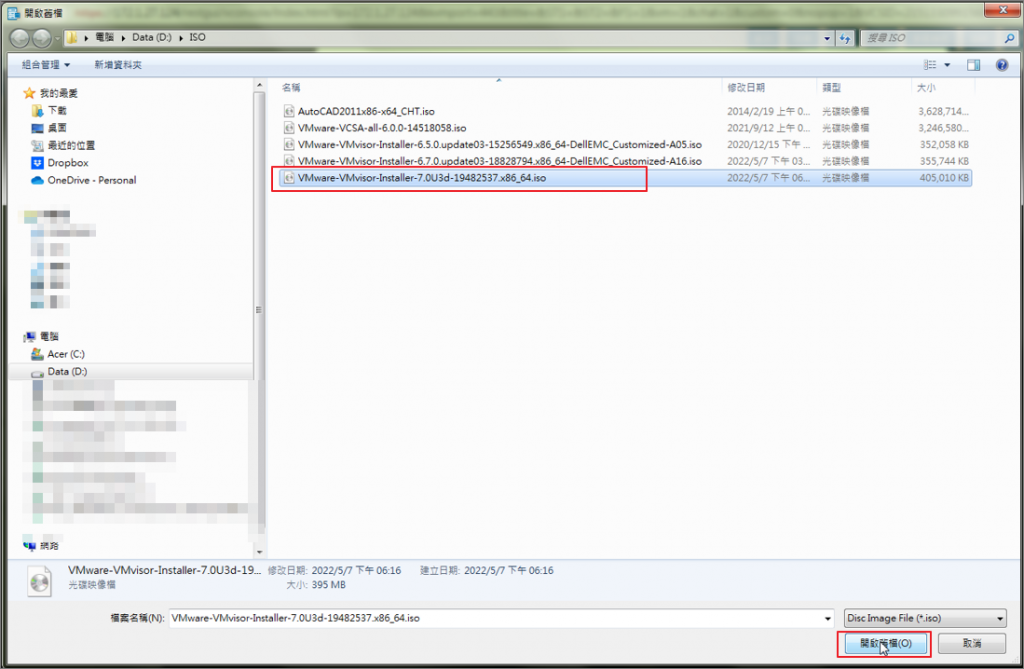Click 開啟舊檔(O) open button

(x=886, y=644)
